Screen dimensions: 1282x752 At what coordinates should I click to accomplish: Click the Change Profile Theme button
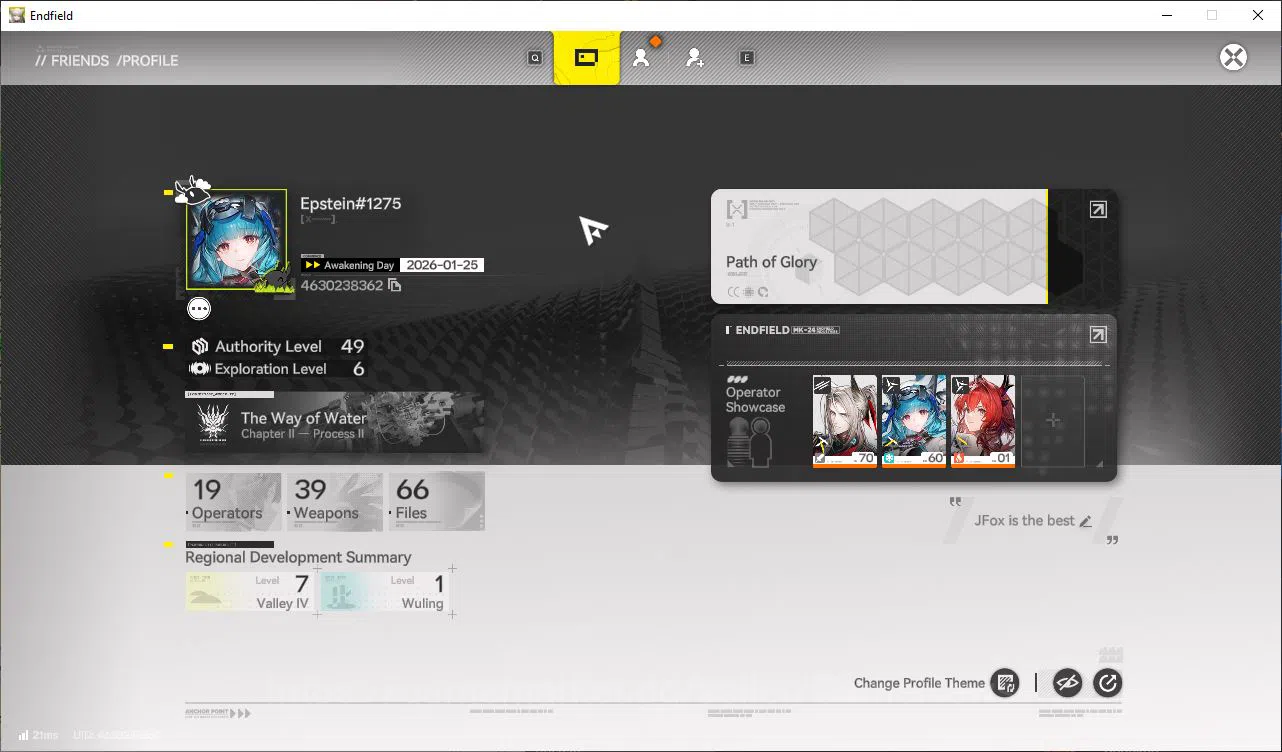tap(1004, 683)
